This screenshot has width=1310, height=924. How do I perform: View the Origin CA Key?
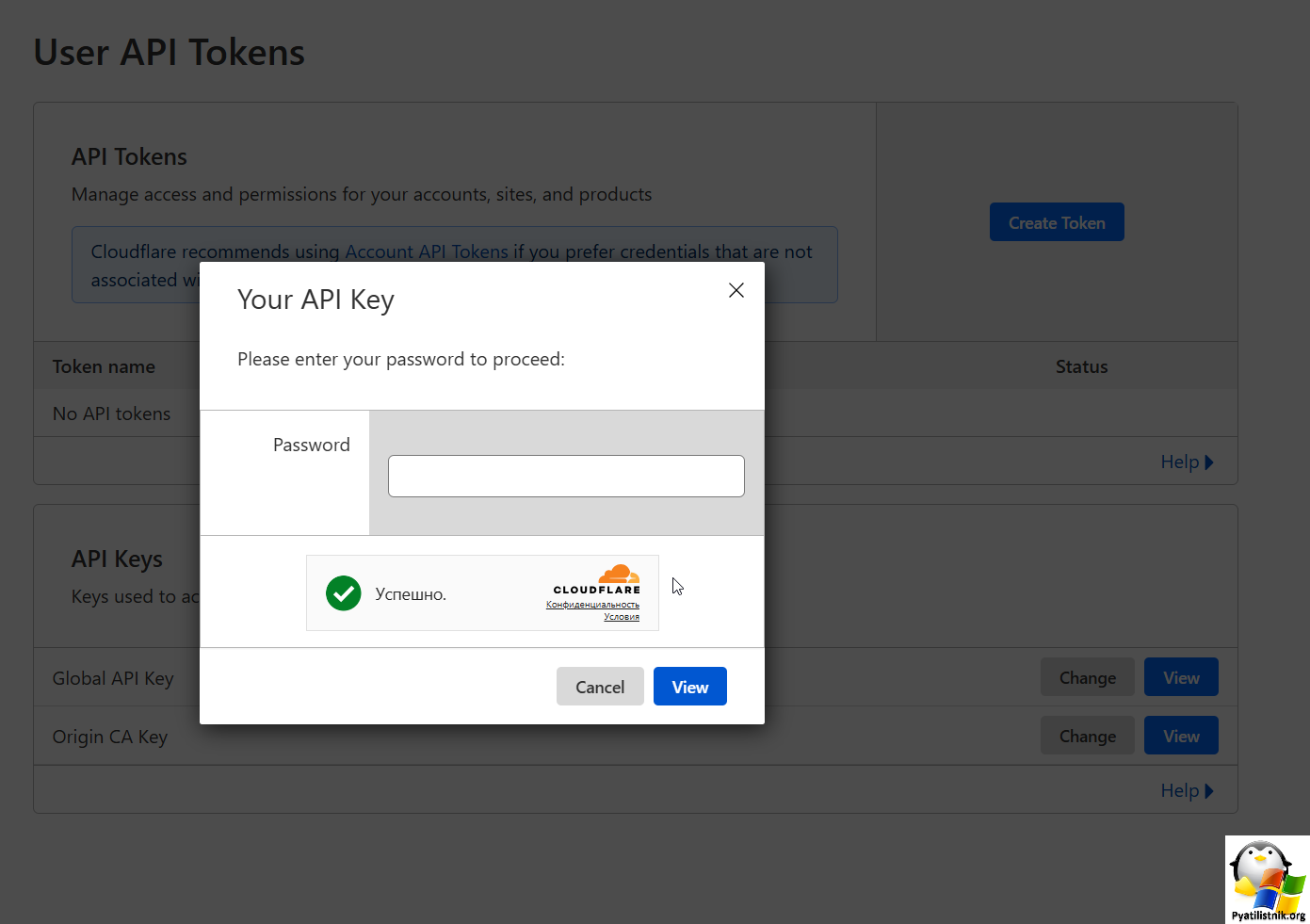click(1181, 736)
